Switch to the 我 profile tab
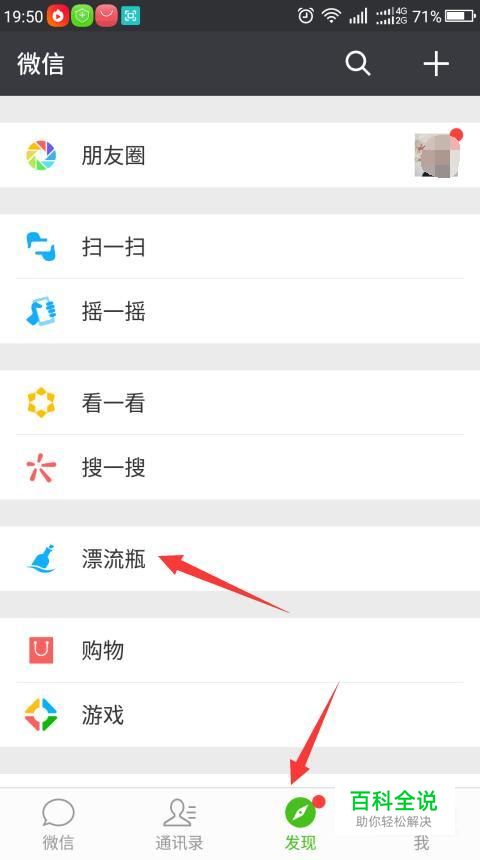 421,842
